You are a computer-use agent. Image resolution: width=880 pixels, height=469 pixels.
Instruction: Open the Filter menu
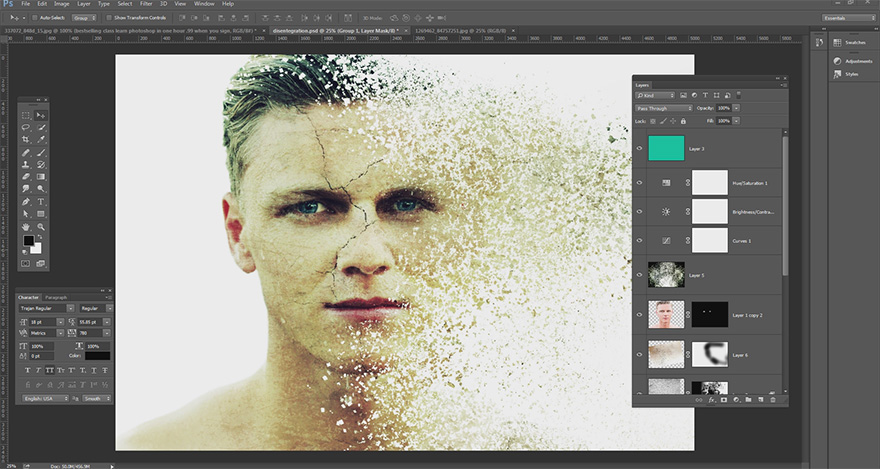[146, 4]
